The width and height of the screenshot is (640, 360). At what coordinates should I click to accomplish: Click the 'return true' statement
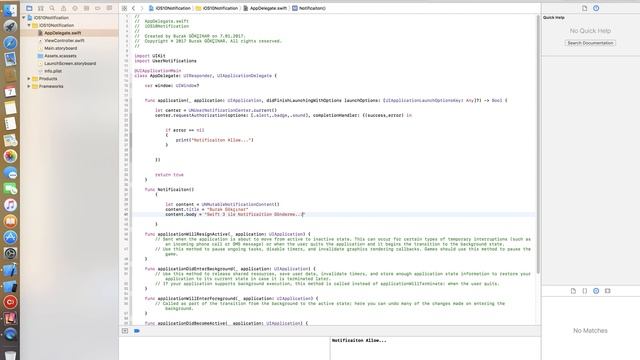pyautogui.click(x=169, y=175)
